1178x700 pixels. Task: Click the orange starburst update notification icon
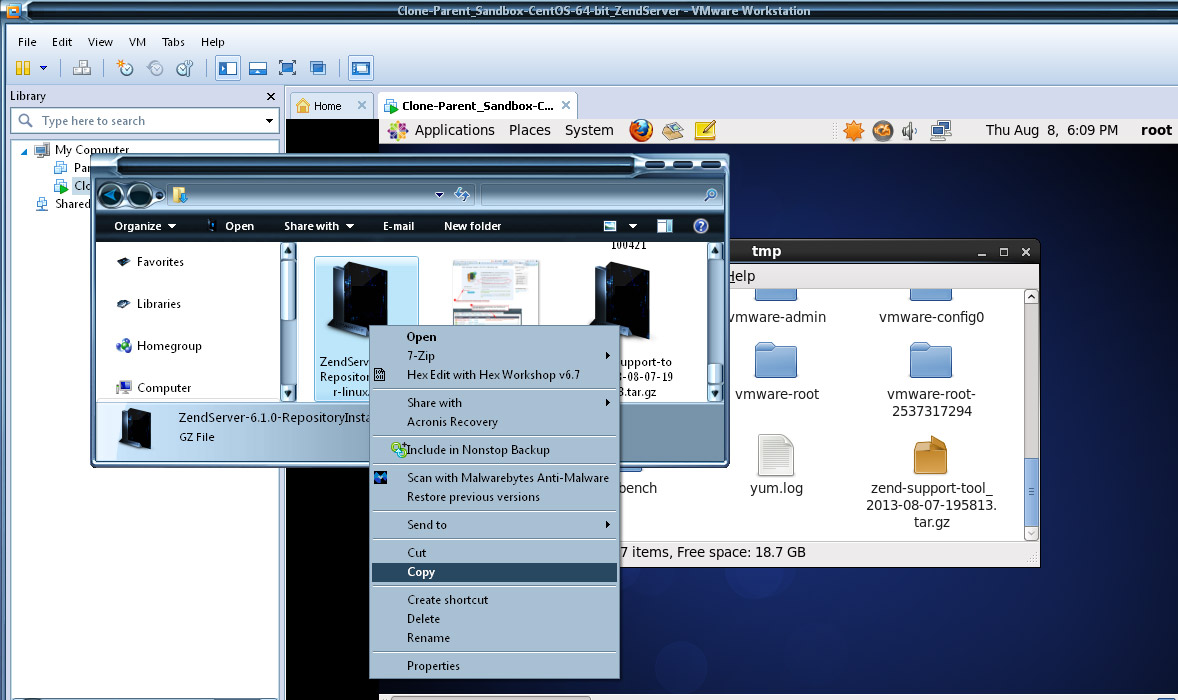pos(853,131)
